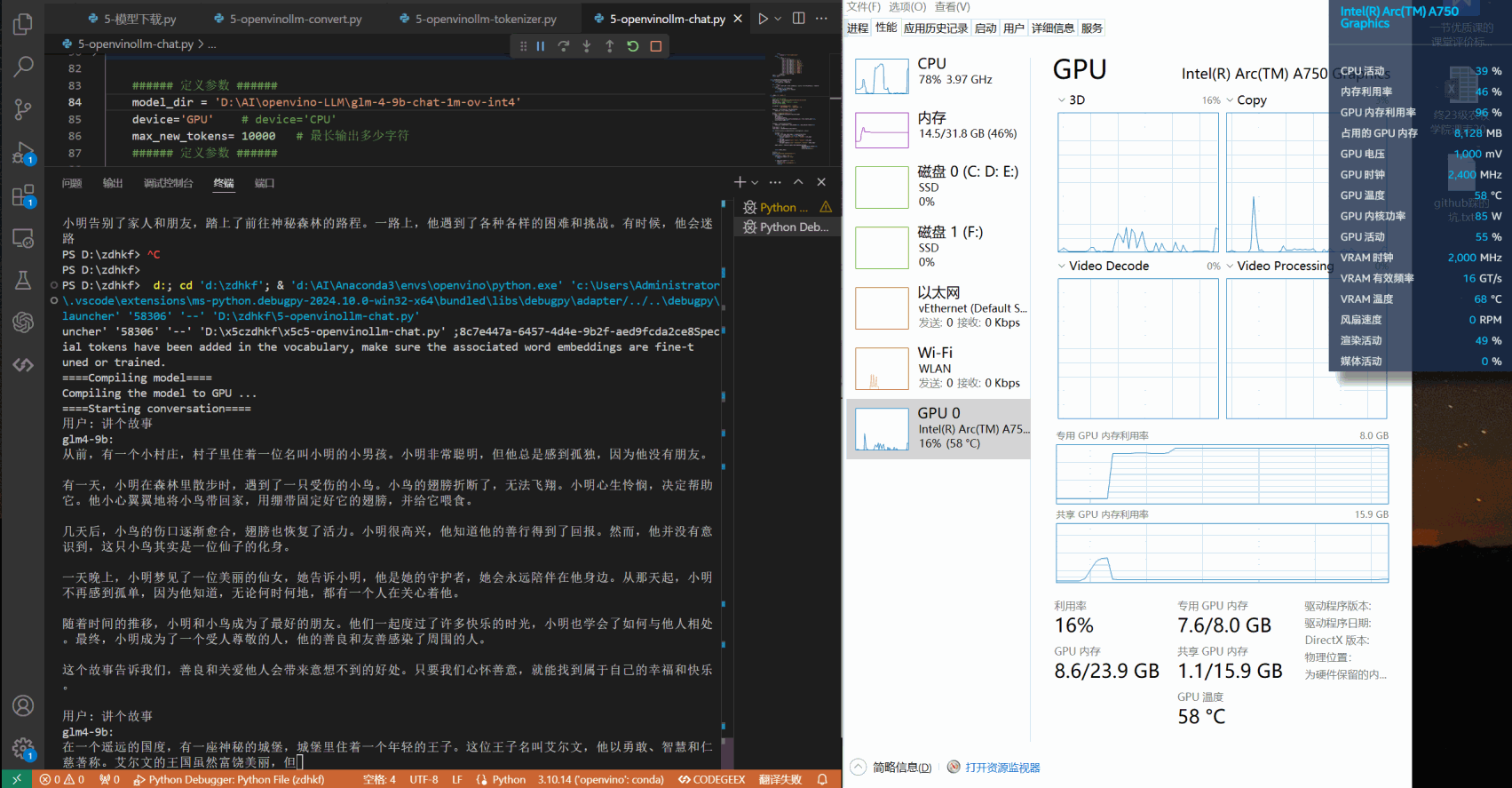
Task: Close the 5-openvinollm-chat.py tab
Action: pos(738,19)
